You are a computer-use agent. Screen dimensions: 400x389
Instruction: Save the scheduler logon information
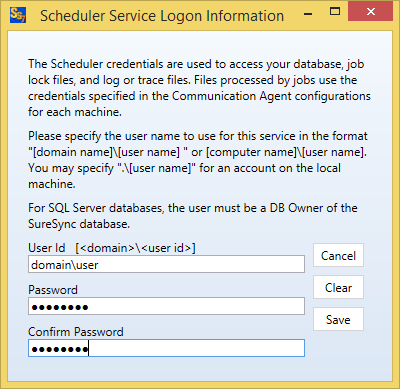click(338, 319)
